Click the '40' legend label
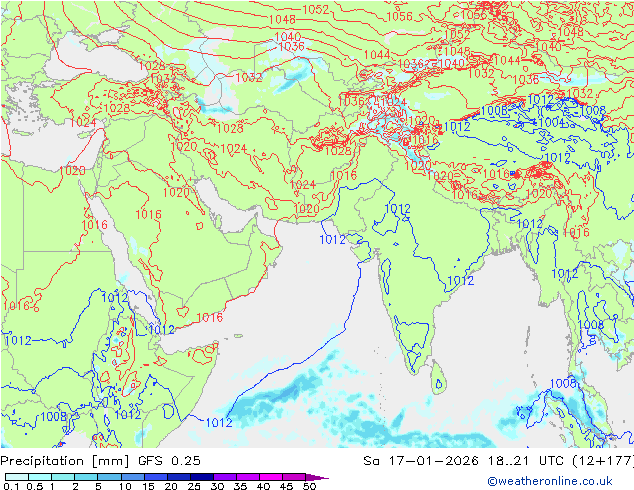The height and width of the screenshot is (490, 634). (x=263, y=486)
